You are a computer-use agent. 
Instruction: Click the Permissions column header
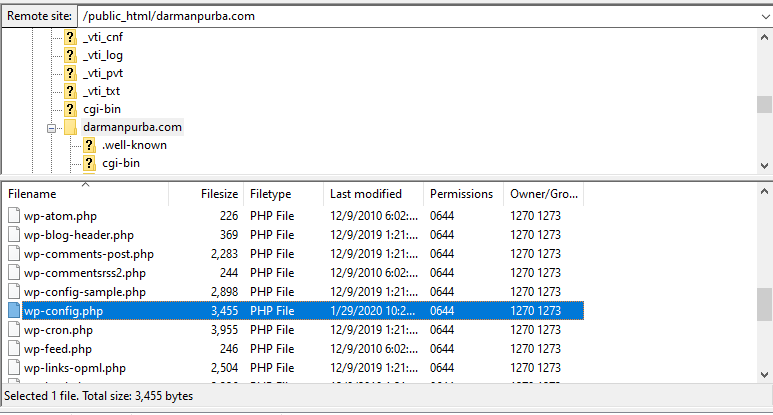tap(461, 194)
